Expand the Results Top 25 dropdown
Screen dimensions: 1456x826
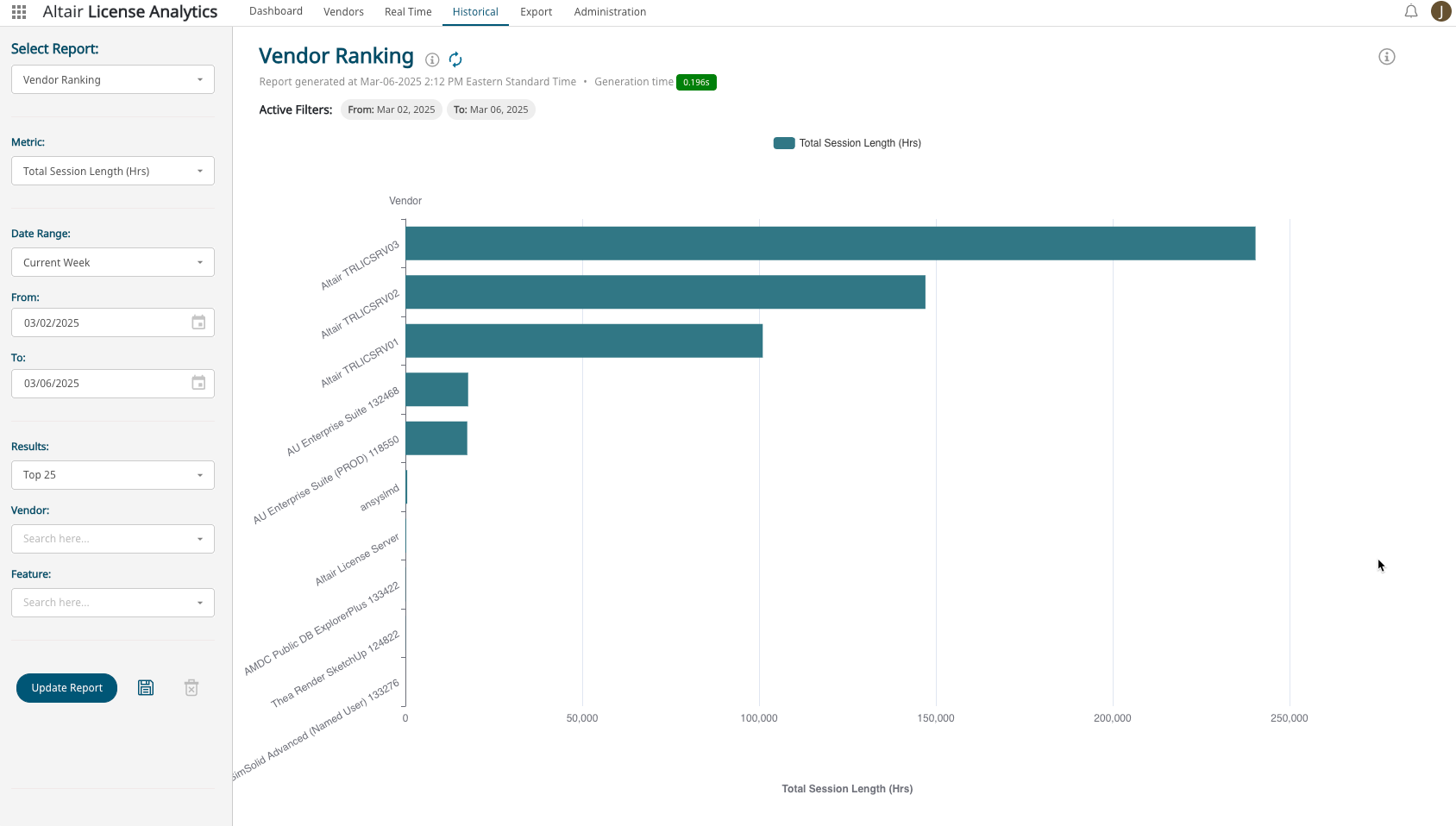[x=112, y=475]
